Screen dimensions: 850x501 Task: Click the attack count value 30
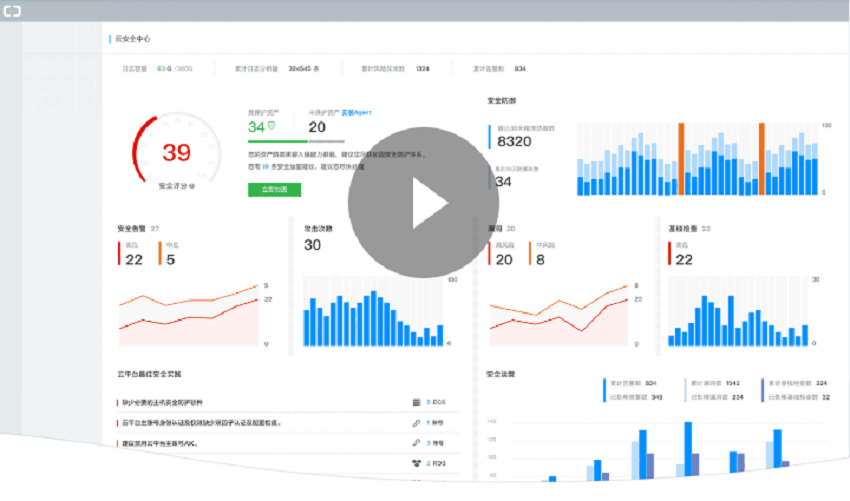tap(312, 245)
